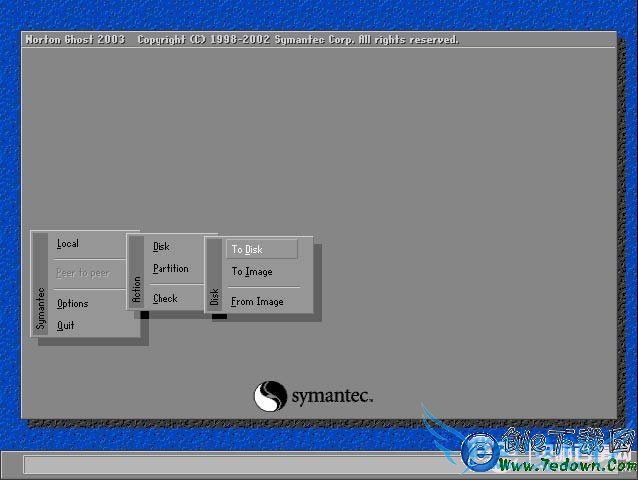Image resolution: width=638 pixels, height=480 pixels.
Task: Click the vertical Action menu label
Action: pos(136,289)
